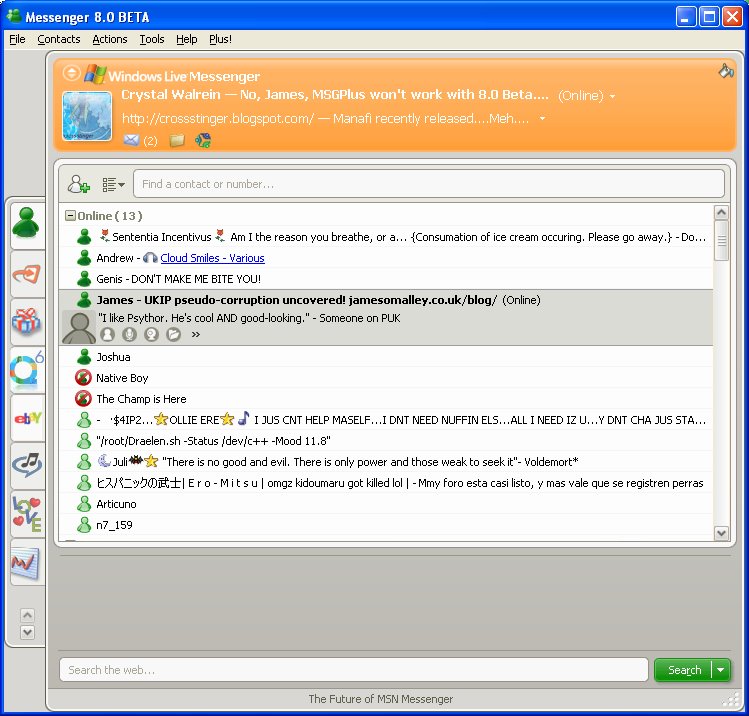Click the headphones icon next to Andrew
This screenshot has width=749, height=716.
point(150,258)
